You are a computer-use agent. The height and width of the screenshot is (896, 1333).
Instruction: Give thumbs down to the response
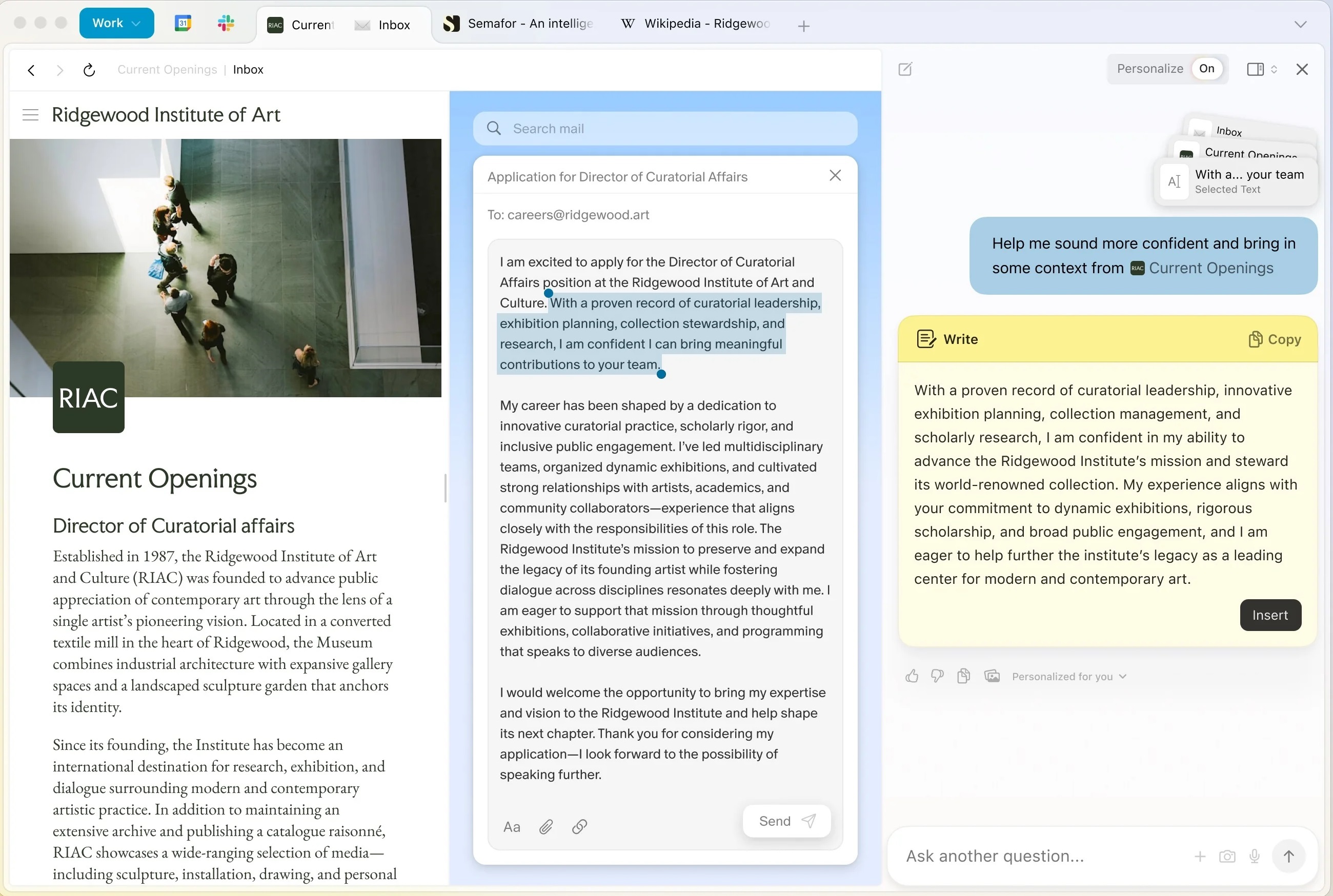(938, 676)
